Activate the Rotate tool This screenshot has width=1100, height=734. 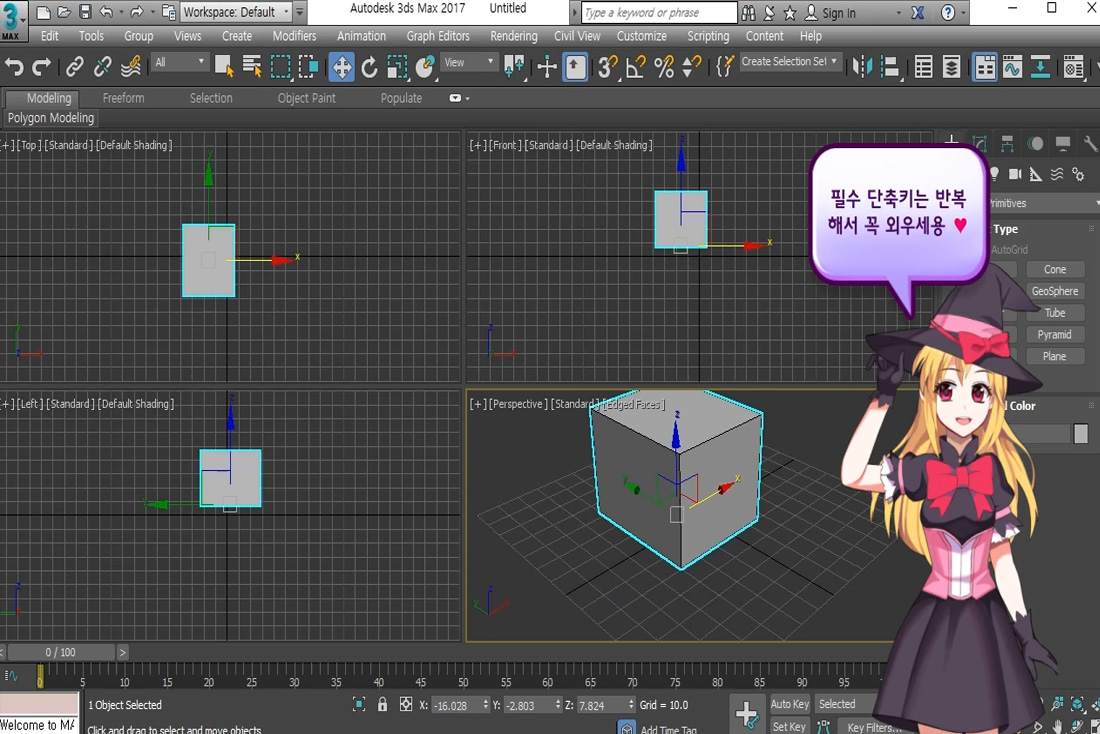tap(370, 67)
